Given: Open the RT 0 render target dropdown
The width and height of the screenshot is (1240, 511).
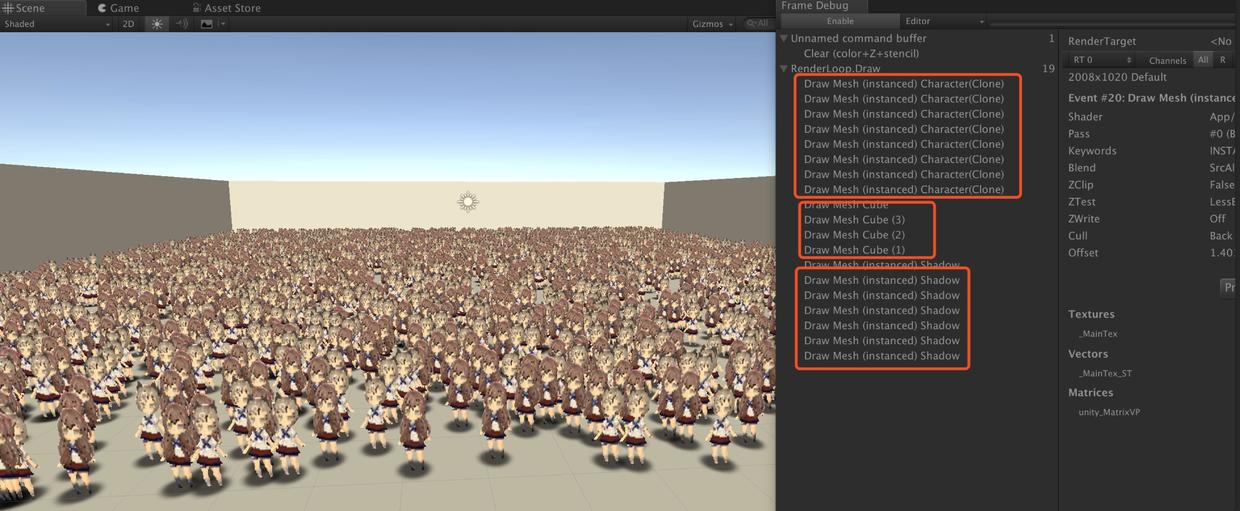Looking at the screenshot, I should [x=1101, y=60].
